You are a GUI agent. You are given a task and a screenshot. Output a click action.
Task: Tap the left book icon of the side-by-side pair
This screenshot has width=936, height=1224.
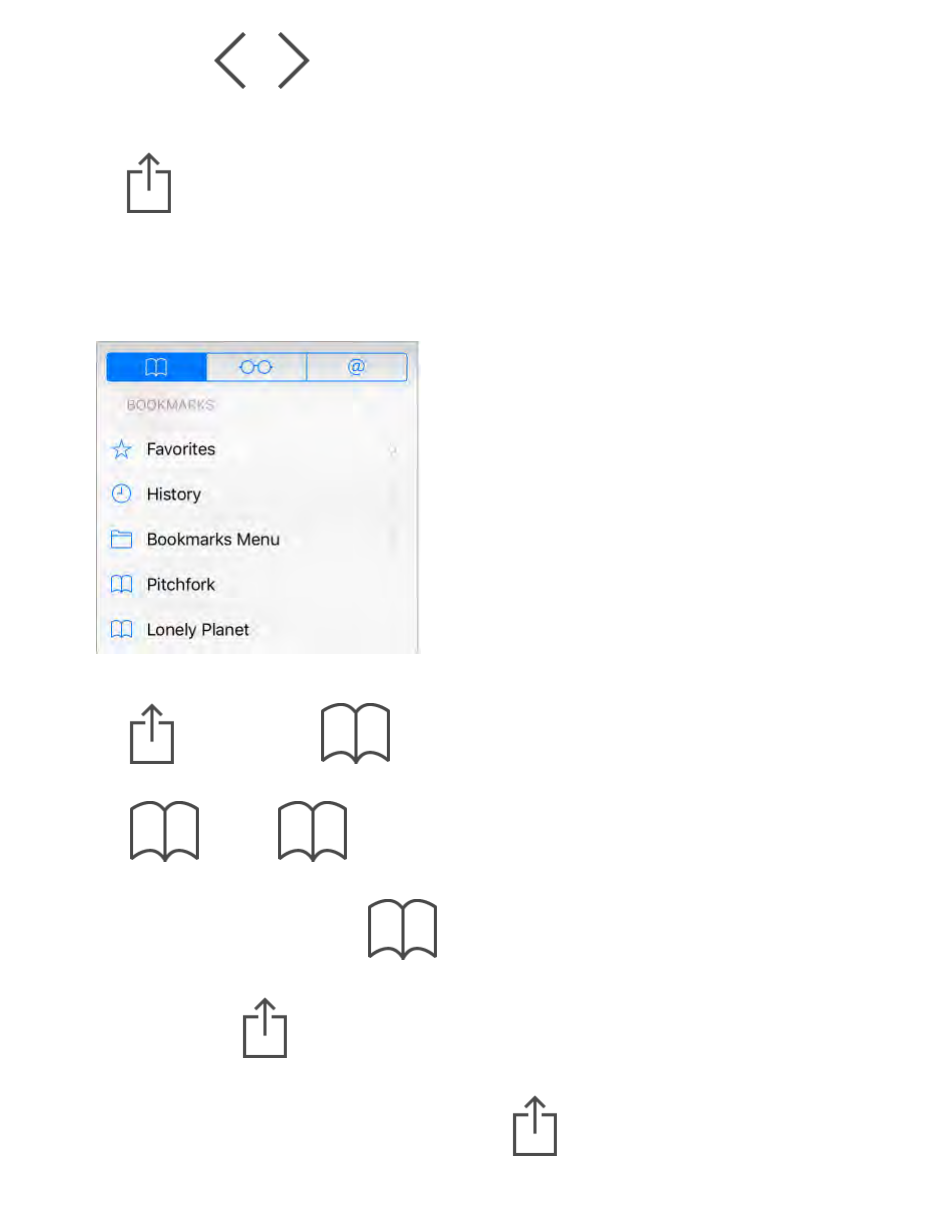coord(164,831)
